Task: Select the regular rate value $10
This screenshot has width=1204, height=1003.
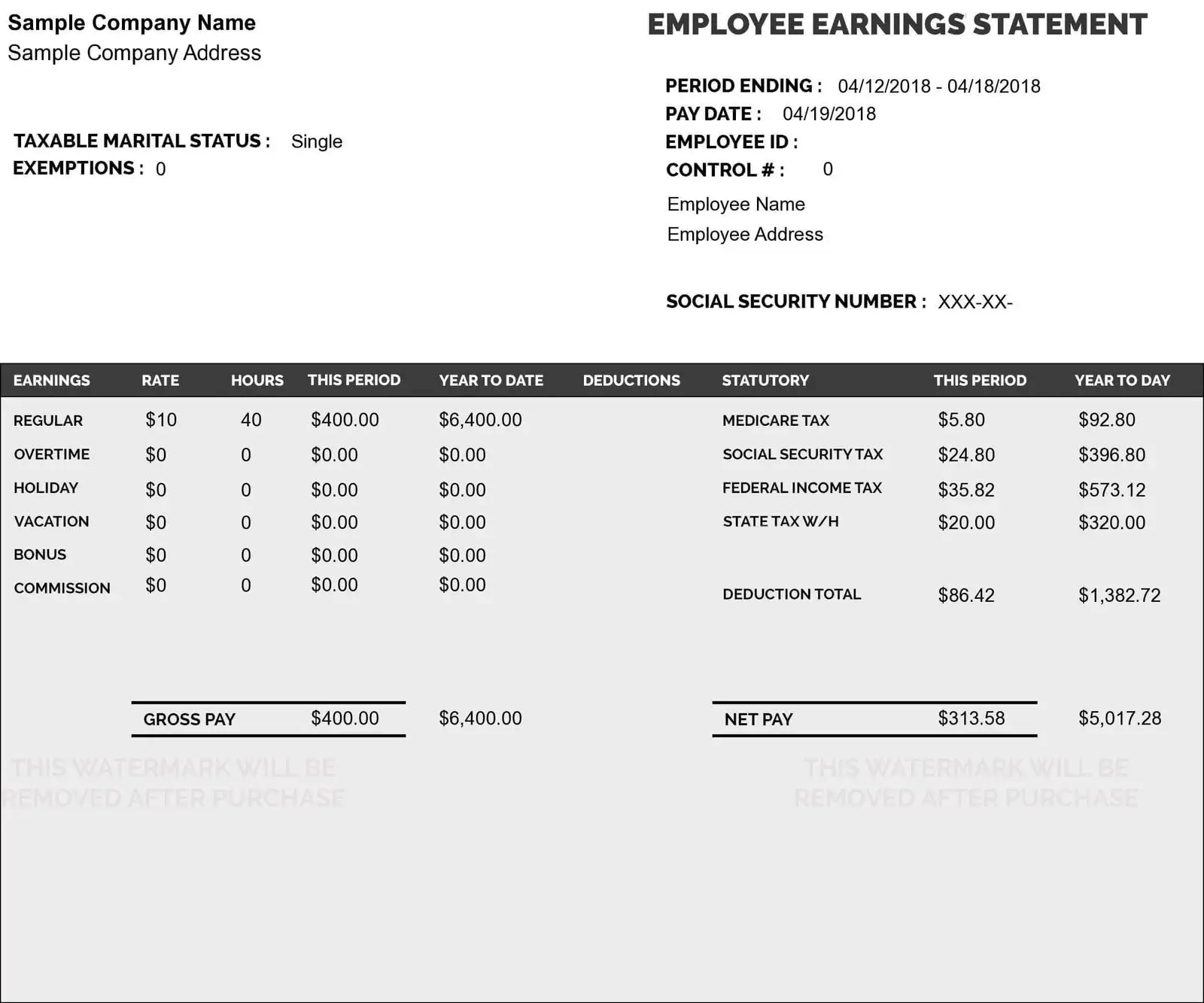Action: point(161,420)
